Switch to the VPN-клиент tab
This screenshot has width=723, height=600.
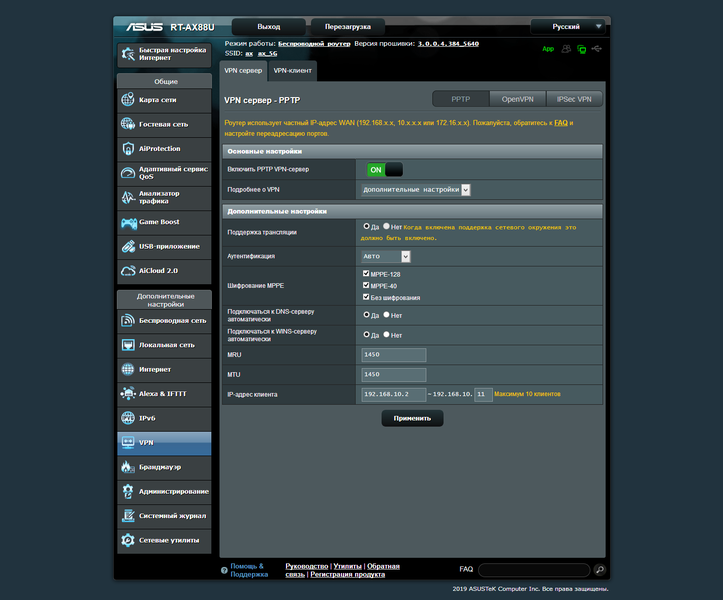(x=292, y=71)
